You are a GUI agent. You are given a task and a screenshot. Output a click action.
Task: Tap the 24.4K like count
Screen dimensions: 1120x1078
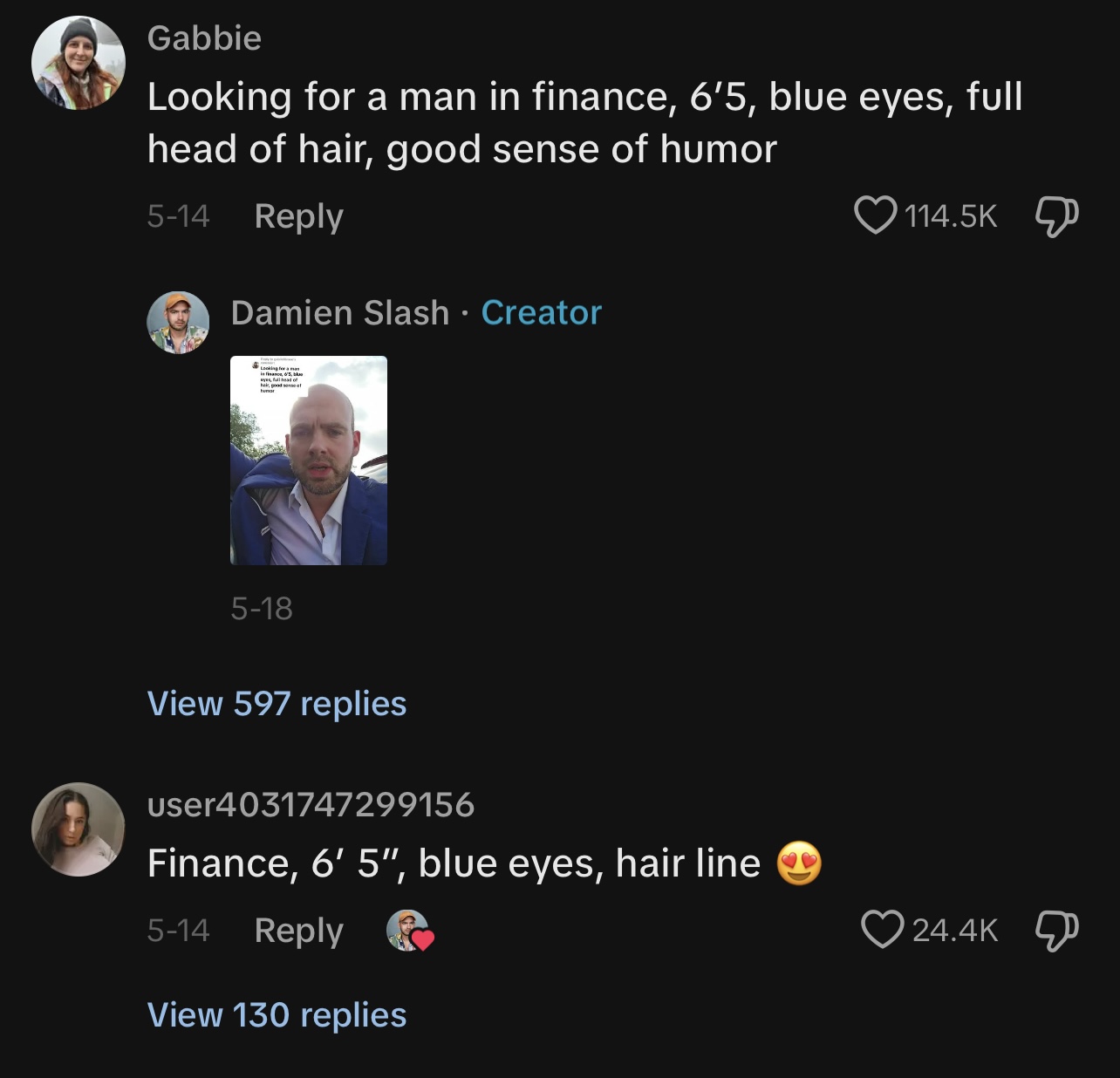954,931
